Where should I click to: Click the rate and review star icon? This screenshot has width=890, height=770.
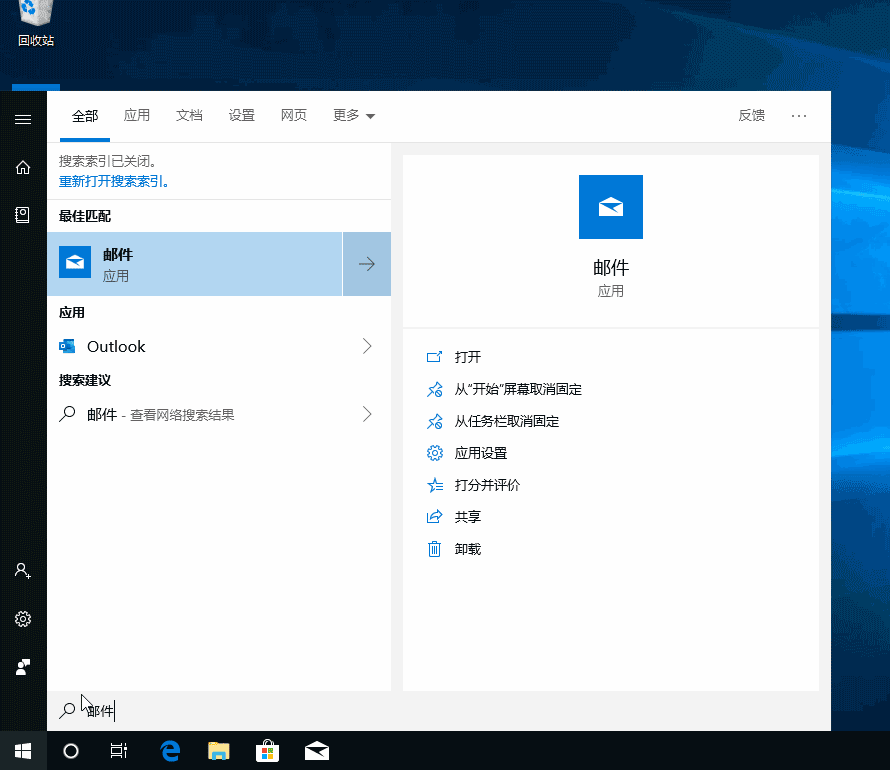click(x=435, y=484)
